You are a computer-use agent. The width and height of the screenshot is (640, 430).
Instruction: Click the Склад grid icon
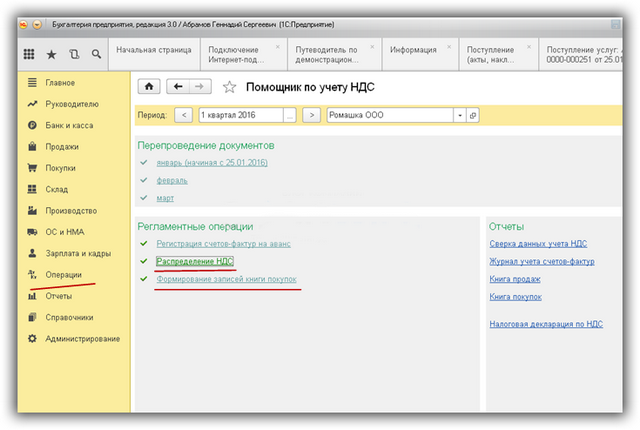click(32, 189)
